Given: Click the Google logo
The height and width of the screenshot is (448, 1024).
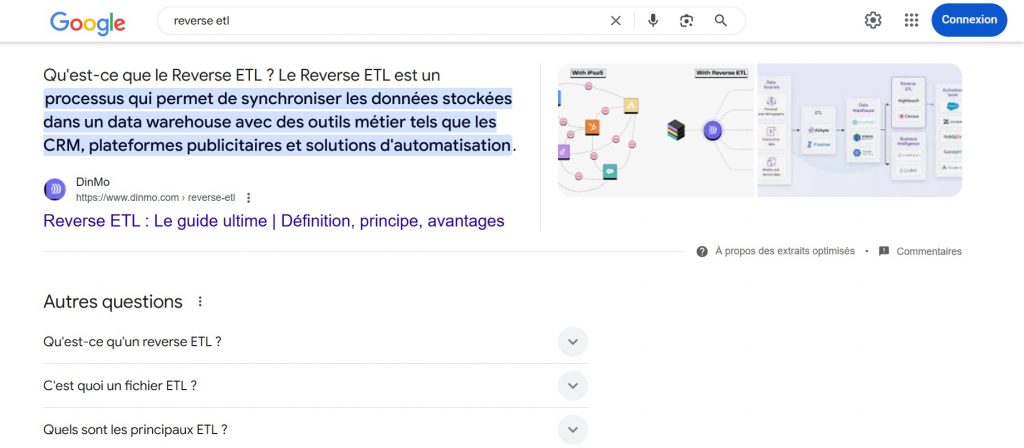Looking at the screenshot, I should pos(88,22).
